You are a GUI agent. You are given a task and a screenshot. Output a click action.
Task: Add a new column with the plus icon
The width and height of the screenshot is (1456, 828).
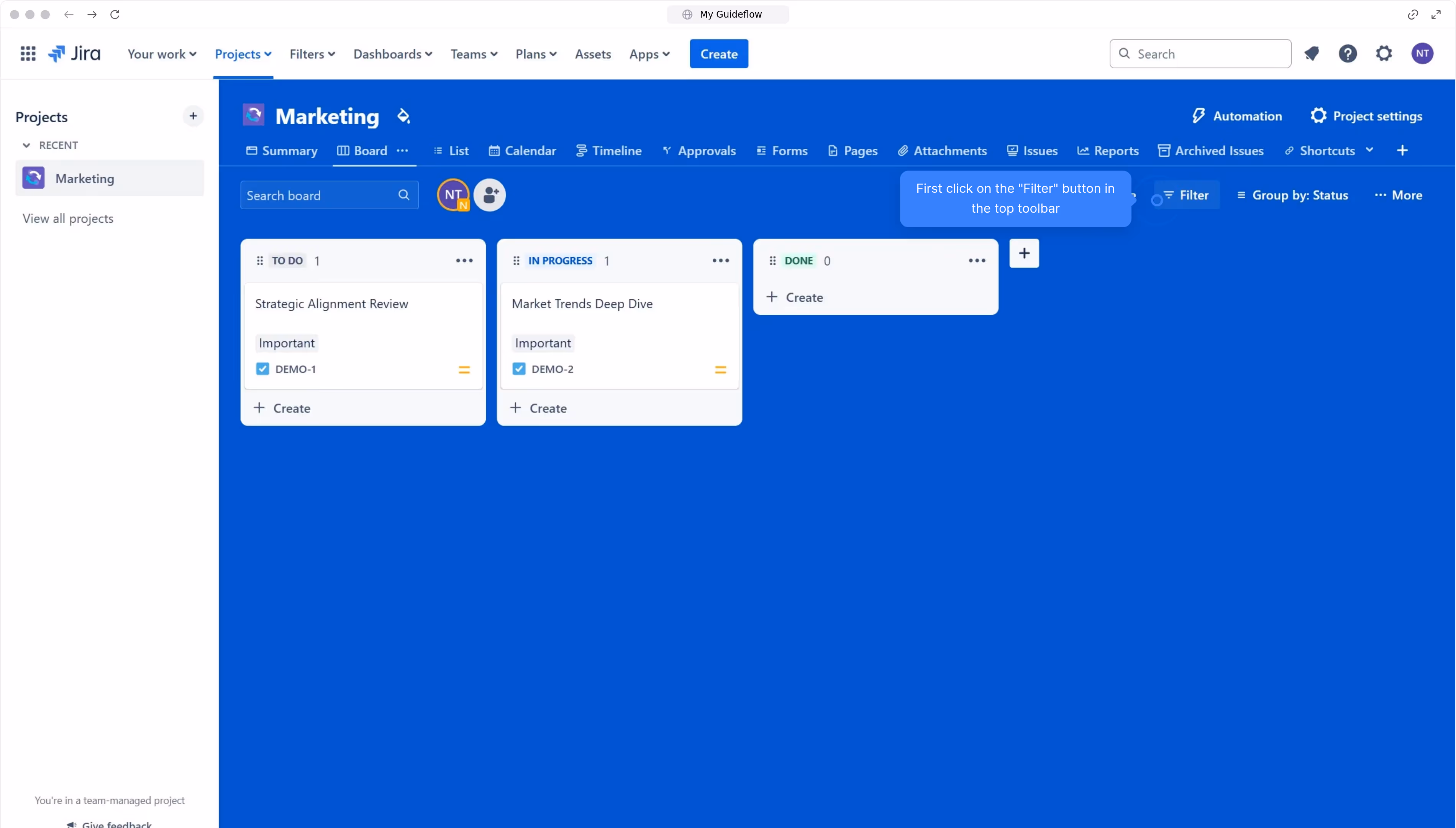(1023, 253)
